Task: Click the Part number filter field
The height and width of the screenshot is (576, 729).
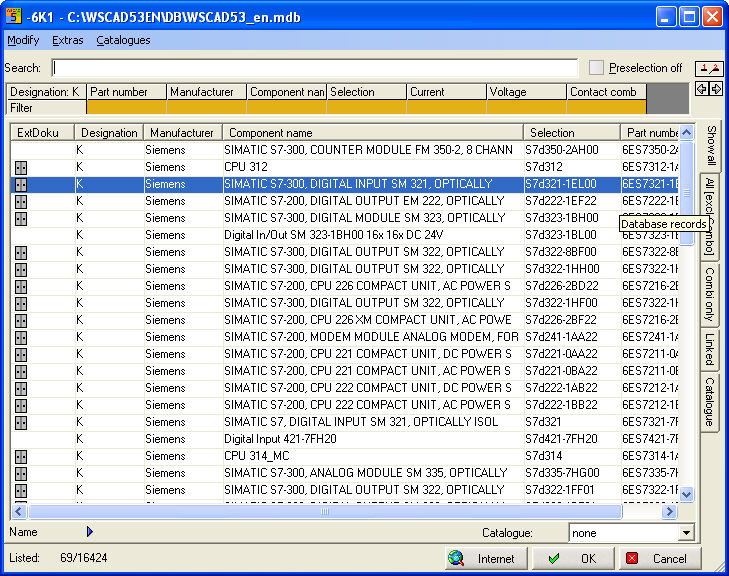Action: coord(126,107)
